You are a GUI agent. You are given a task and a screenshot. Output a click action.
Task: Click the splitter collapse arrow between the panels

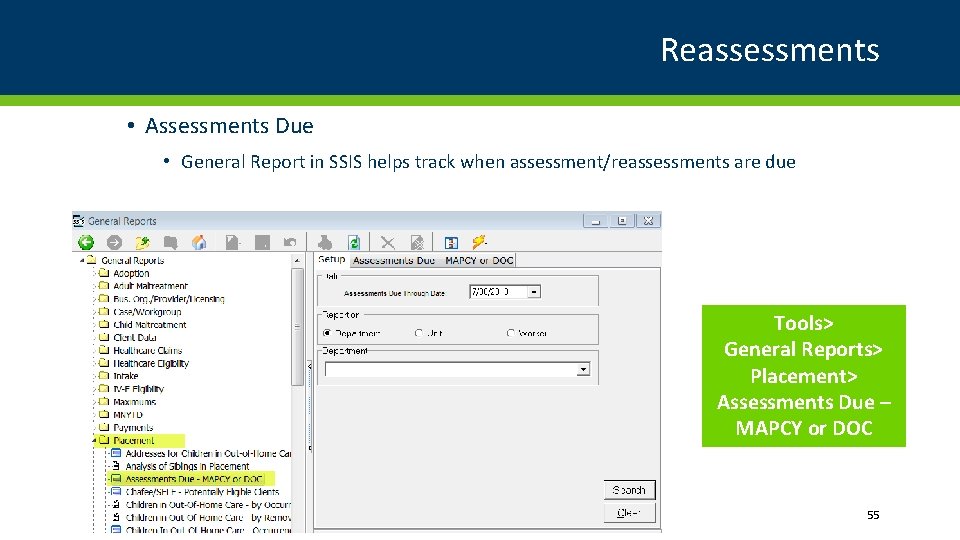click(309, 366)
